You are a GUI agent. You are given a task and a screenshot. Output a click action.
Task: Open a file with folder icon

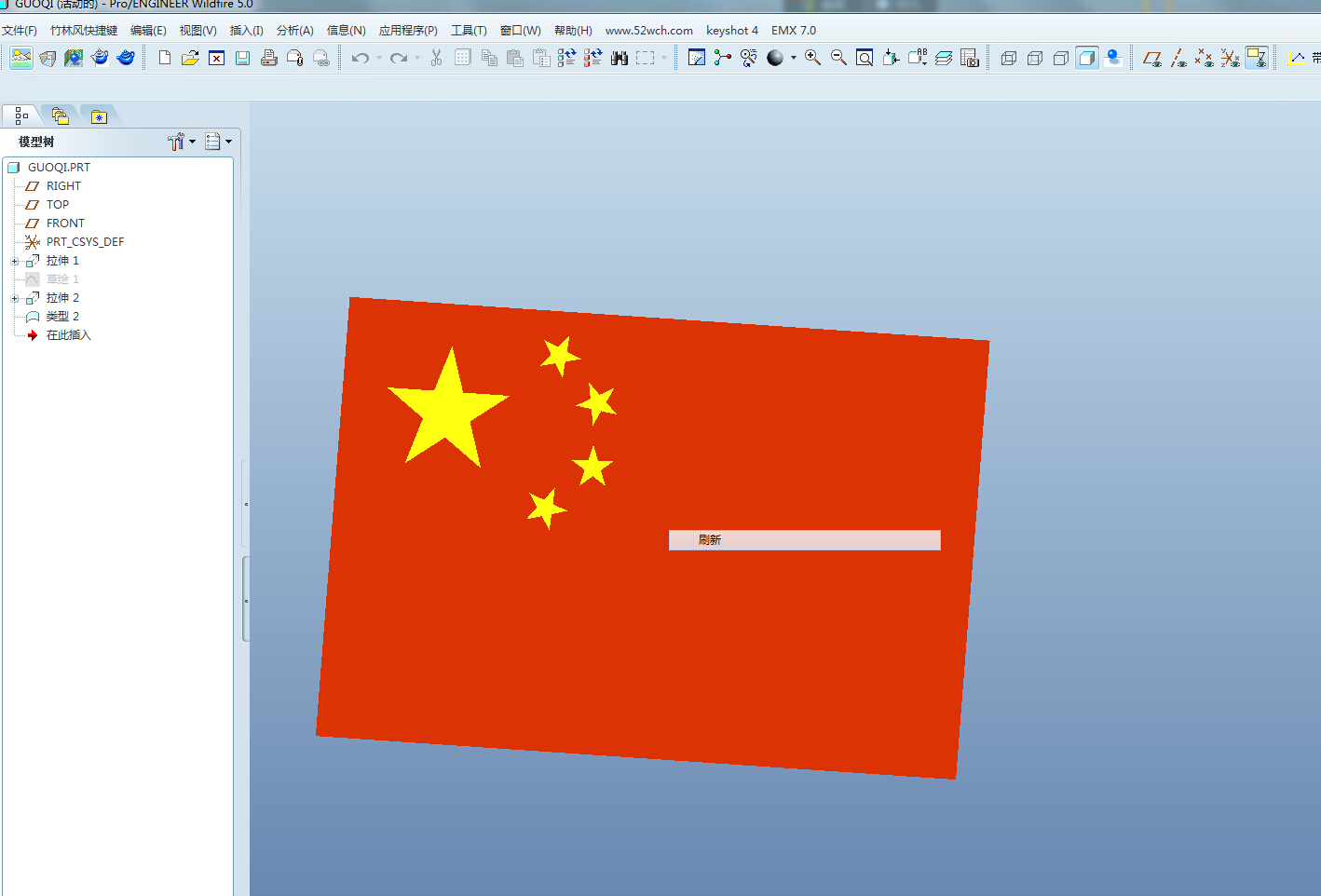(x=190, y=58)
